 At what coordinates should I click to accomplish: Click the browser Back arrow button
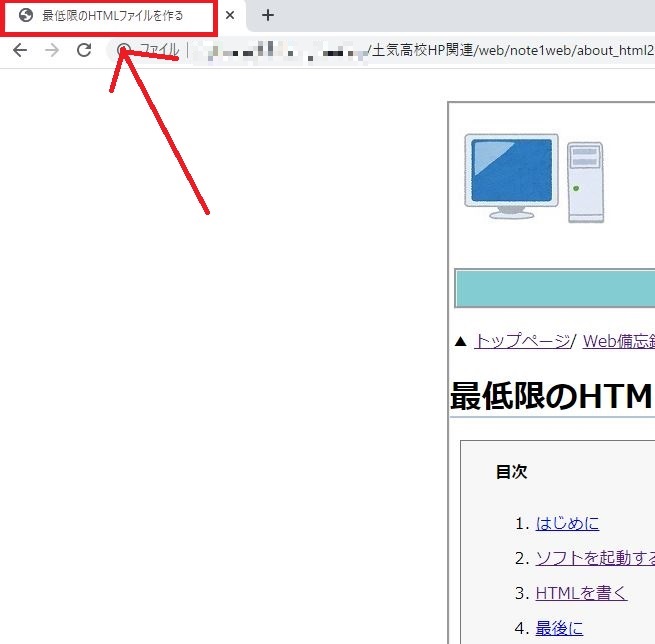[20, 50]
